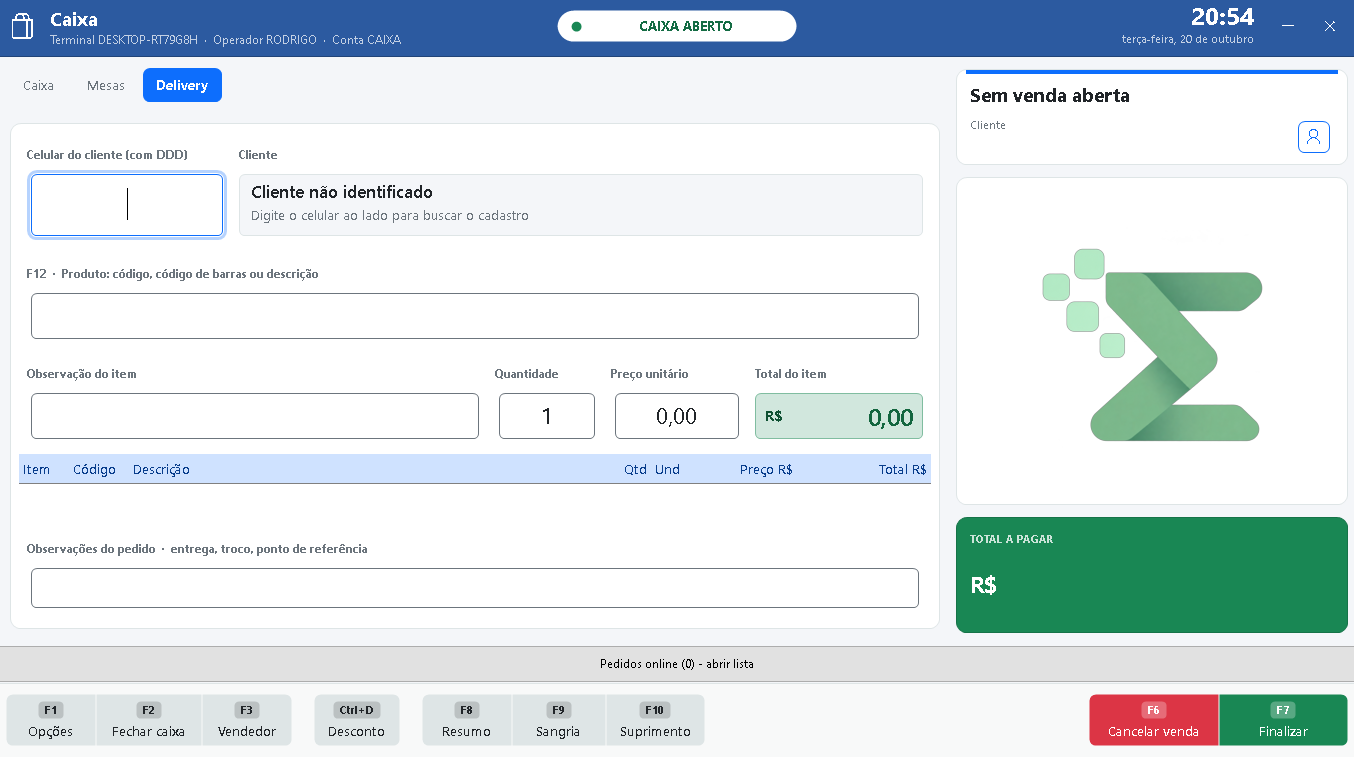Close the Caixa window
Image resolution: width=1354 pixels, height=757 pixels.
pos(1330,26)
